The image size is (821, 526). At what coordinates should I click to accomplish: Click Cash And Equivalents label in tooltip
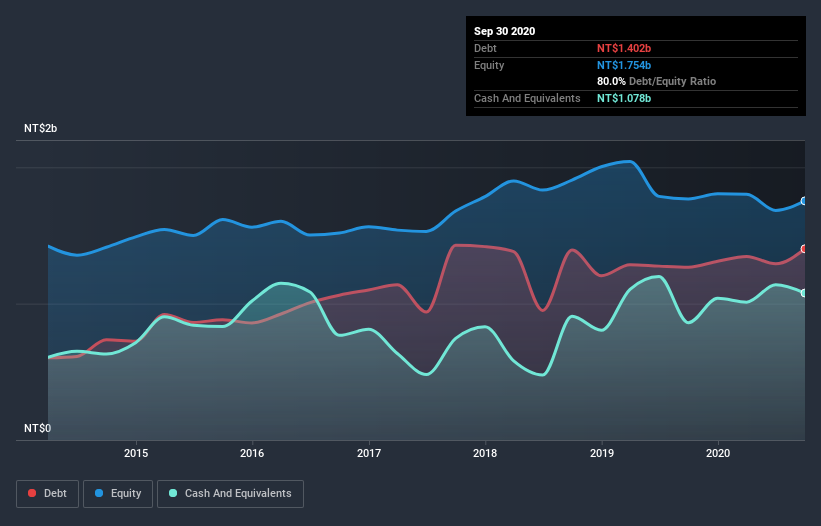pos(527,98)
